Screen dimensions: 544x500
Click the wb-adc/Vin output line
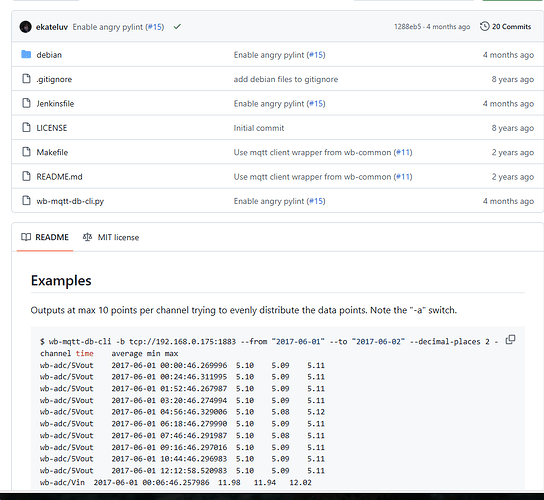(176, 483)
